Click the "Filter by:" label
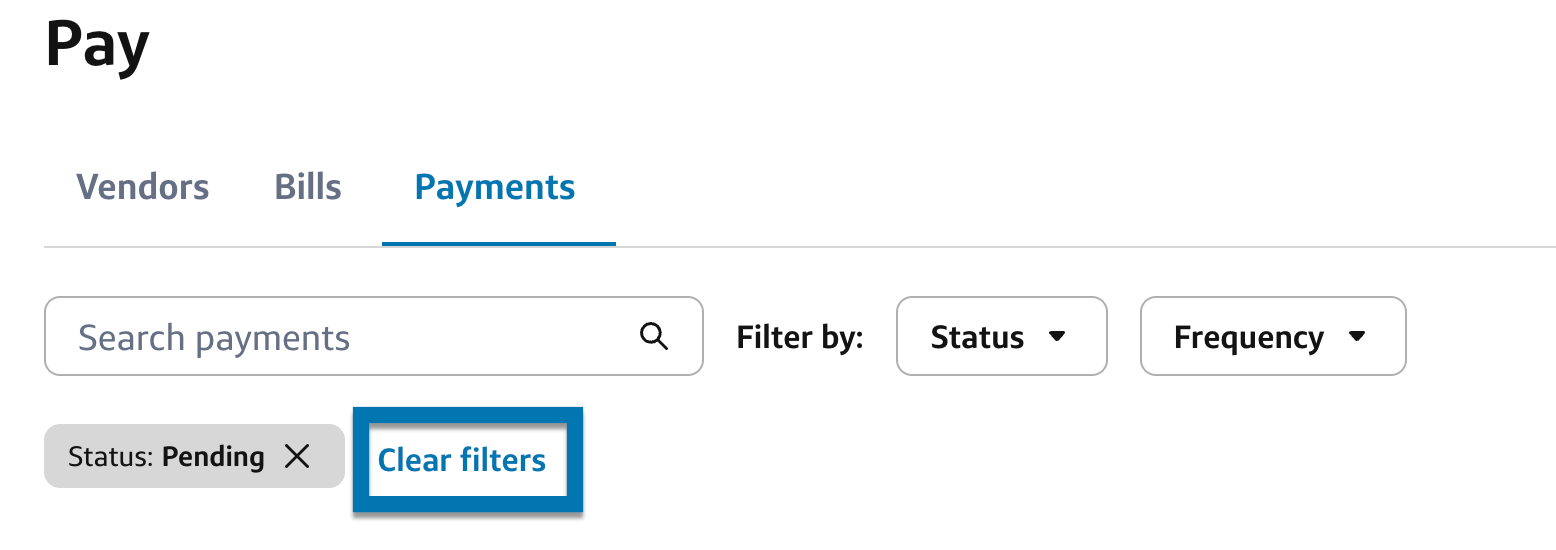This screenshot has height=550, width=1556. pyautogui.click(x=800, y=337)
